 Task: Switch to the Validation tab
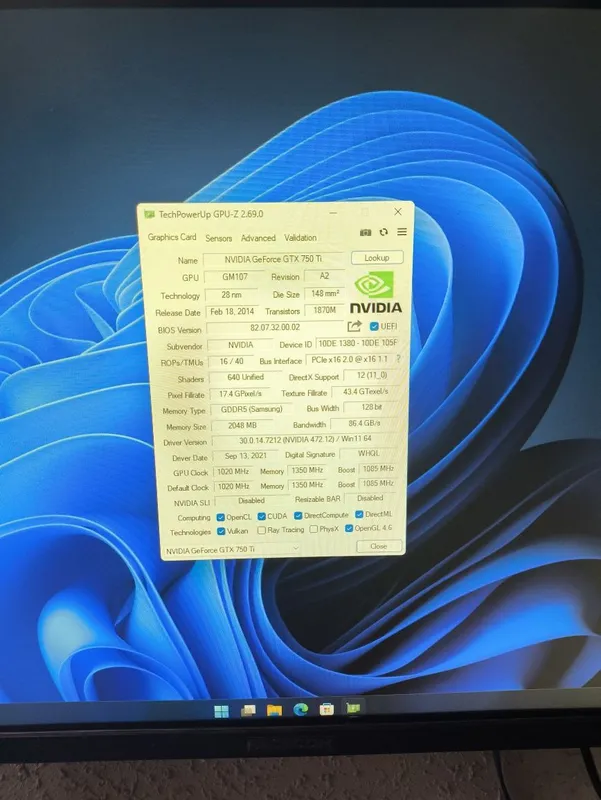300,238
